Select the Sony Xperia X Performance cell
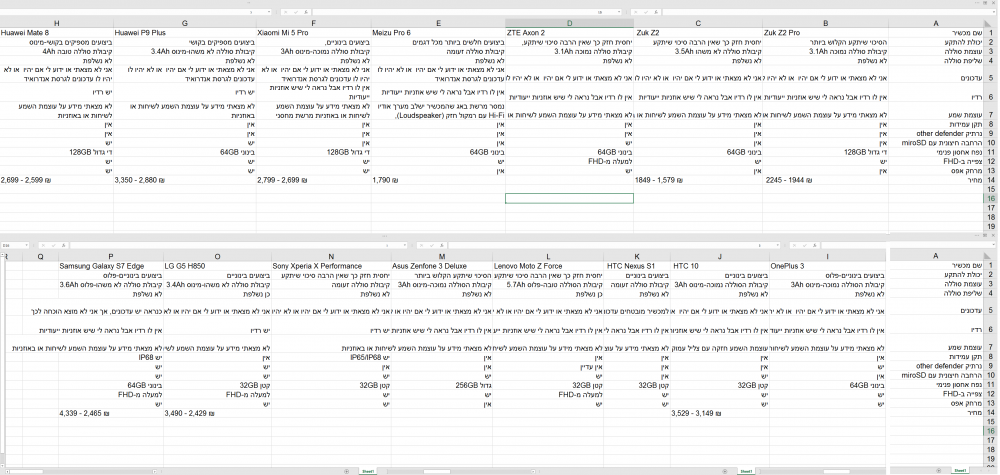Viewport: 1000px width, 475px height. click(332, 266)
